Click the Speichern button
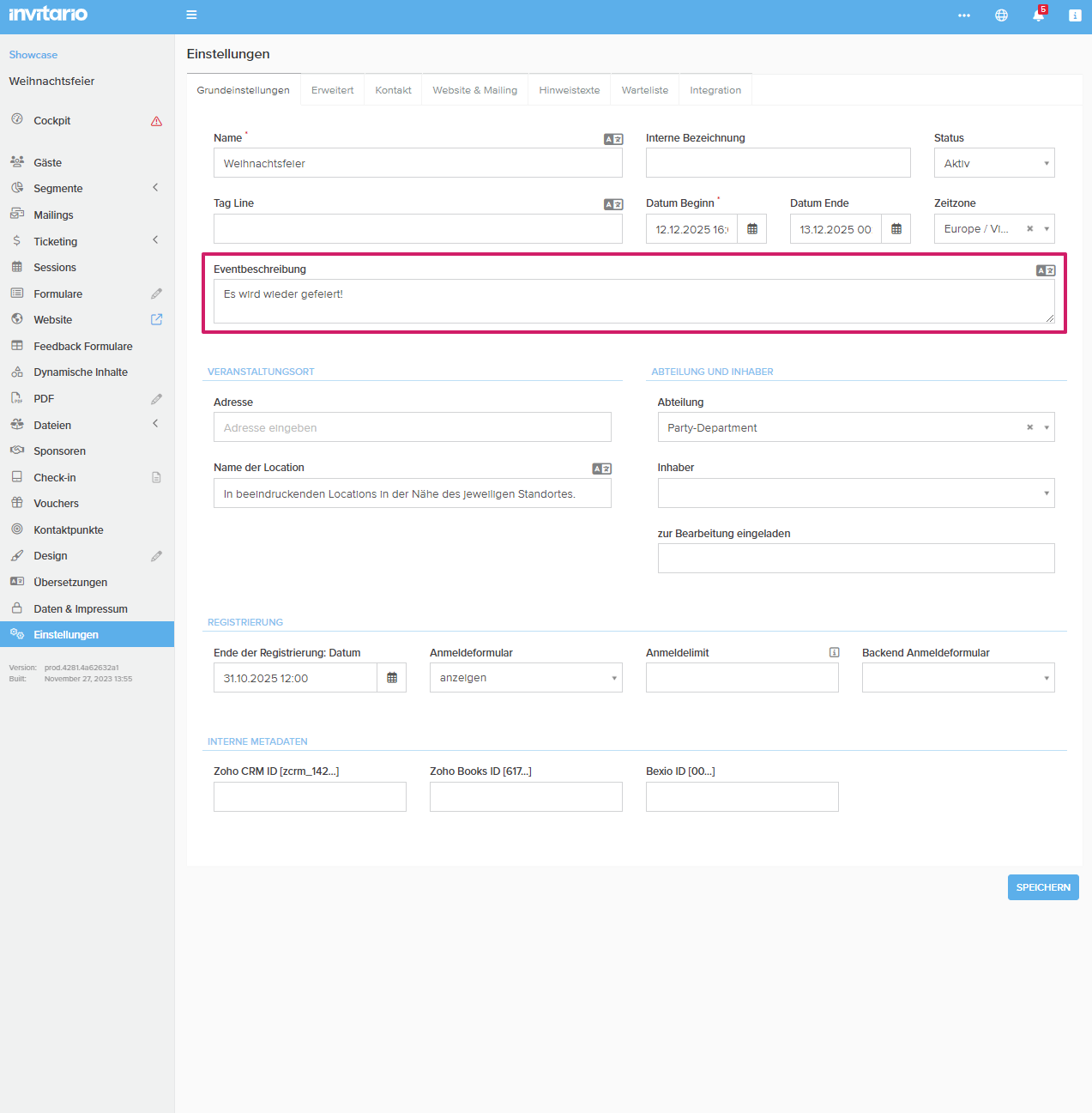The width and height of the screenshot is (1092, 1113). tap(1042, 887)
